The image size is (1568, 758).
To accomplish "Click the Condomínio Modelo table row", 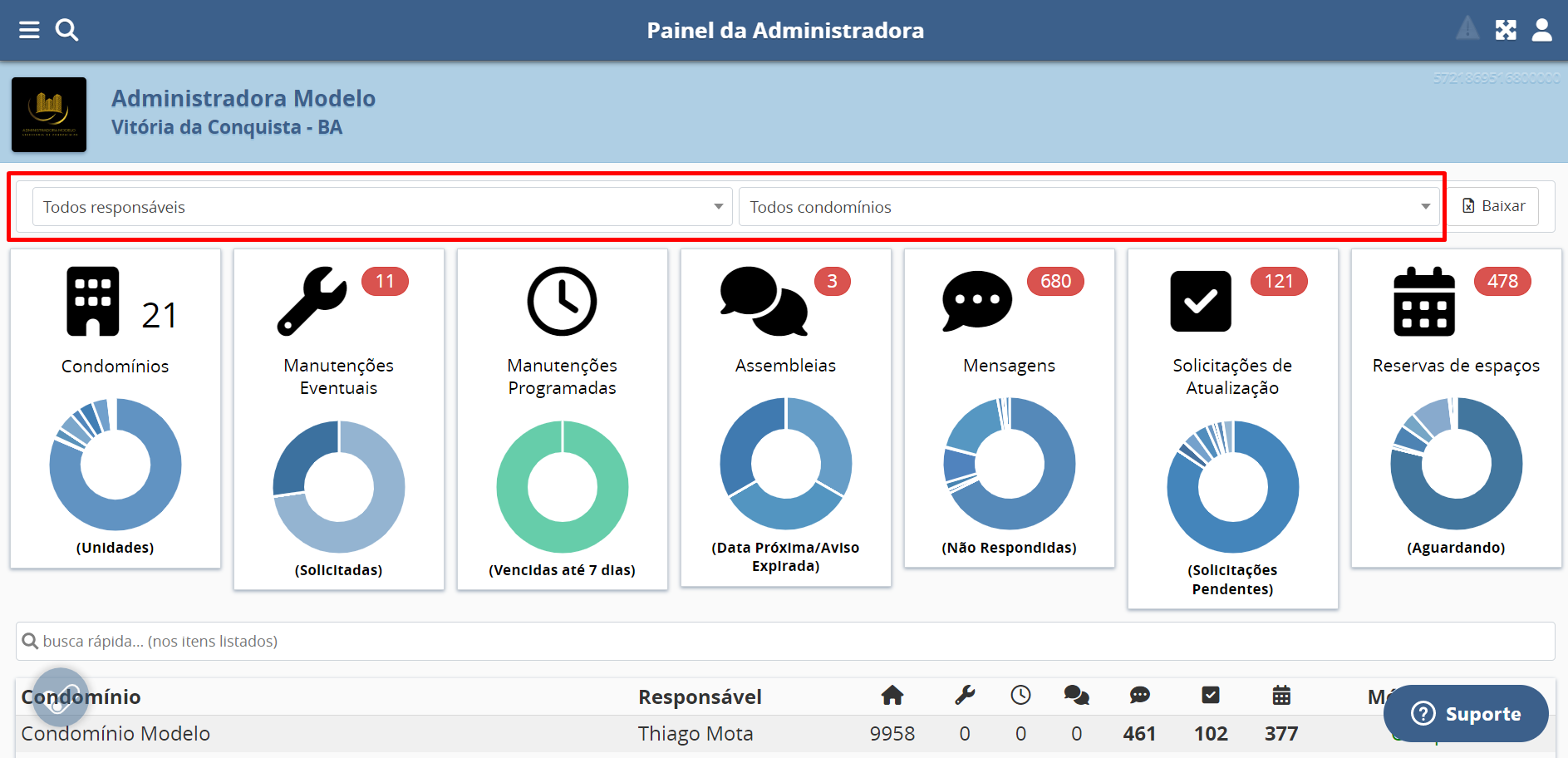I will [x=116, y=734].
